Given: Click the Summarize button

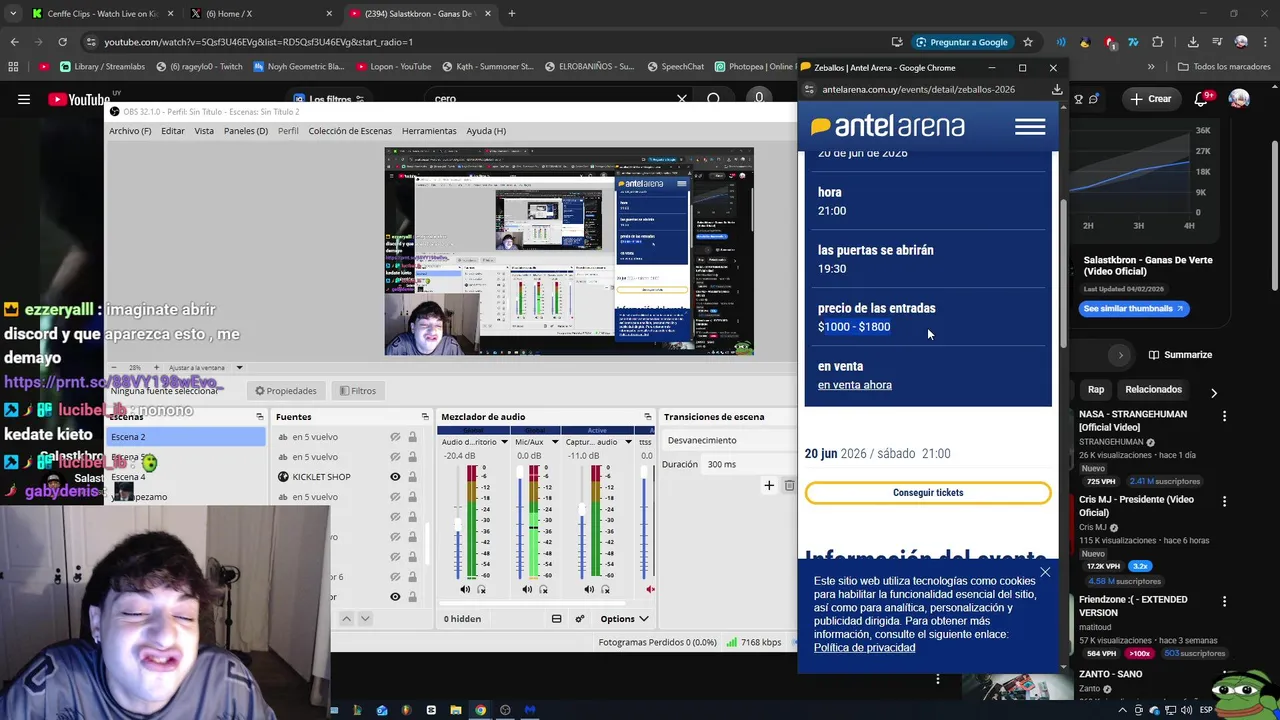Looking at the screenshot, I should (1180, 355).
